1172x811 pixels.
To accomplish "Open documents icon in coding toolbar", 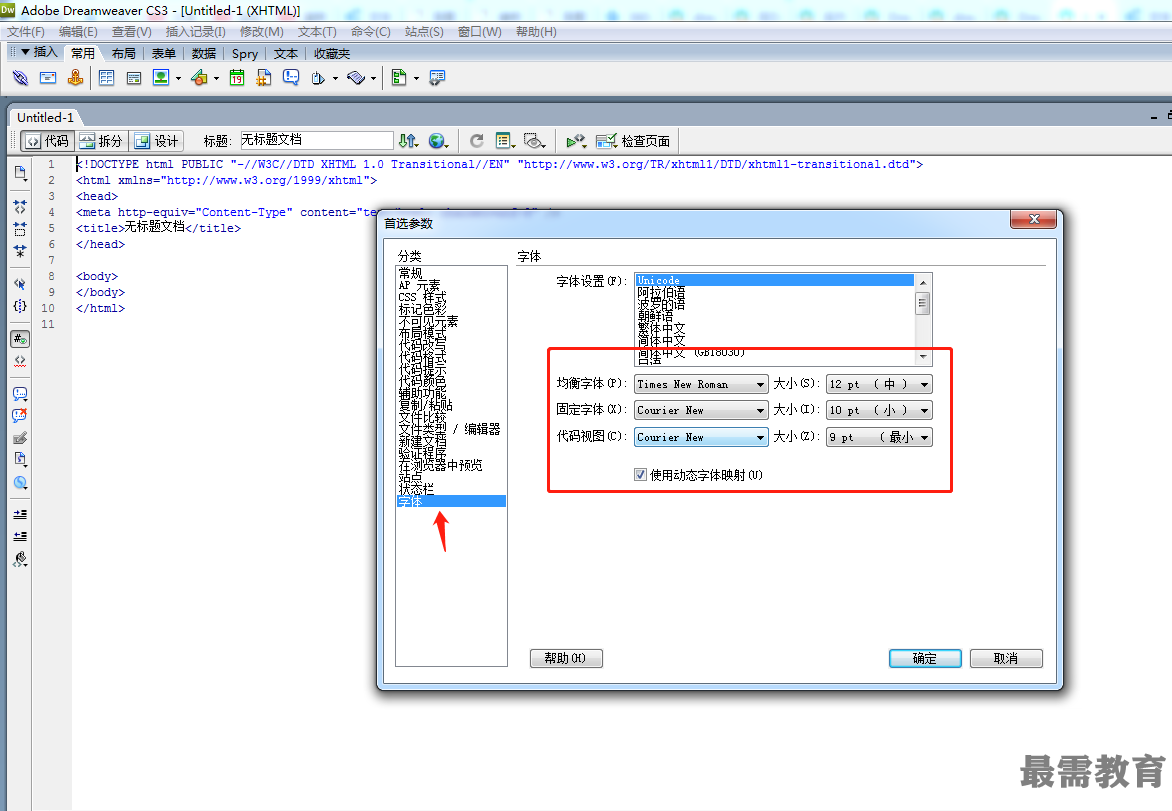I will pyautogui.click(x=20, y=173).
